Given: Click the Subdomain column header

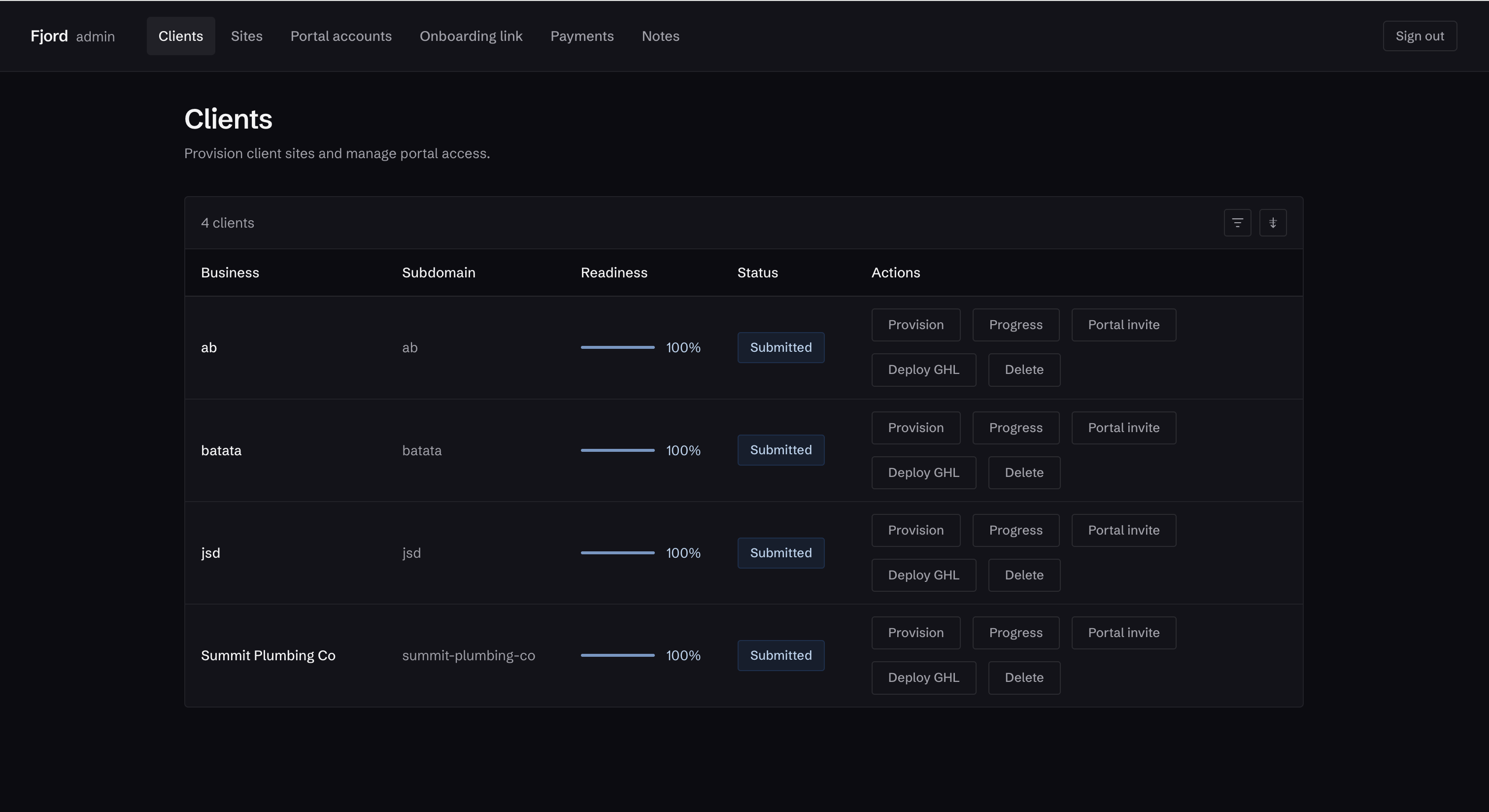Looking at the screenshot, I should pos(439,273).
